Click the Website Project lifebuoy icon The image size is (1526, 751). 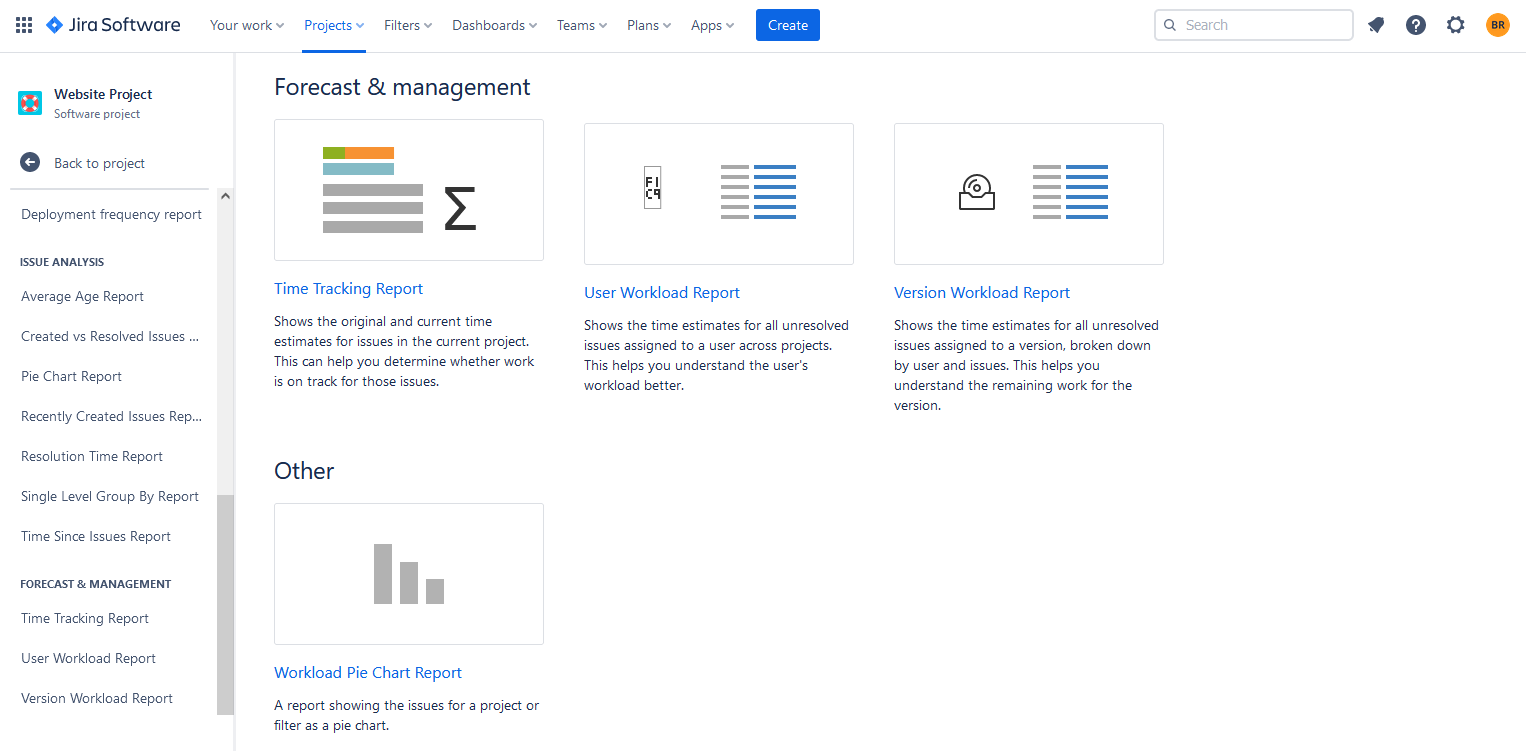30,103
